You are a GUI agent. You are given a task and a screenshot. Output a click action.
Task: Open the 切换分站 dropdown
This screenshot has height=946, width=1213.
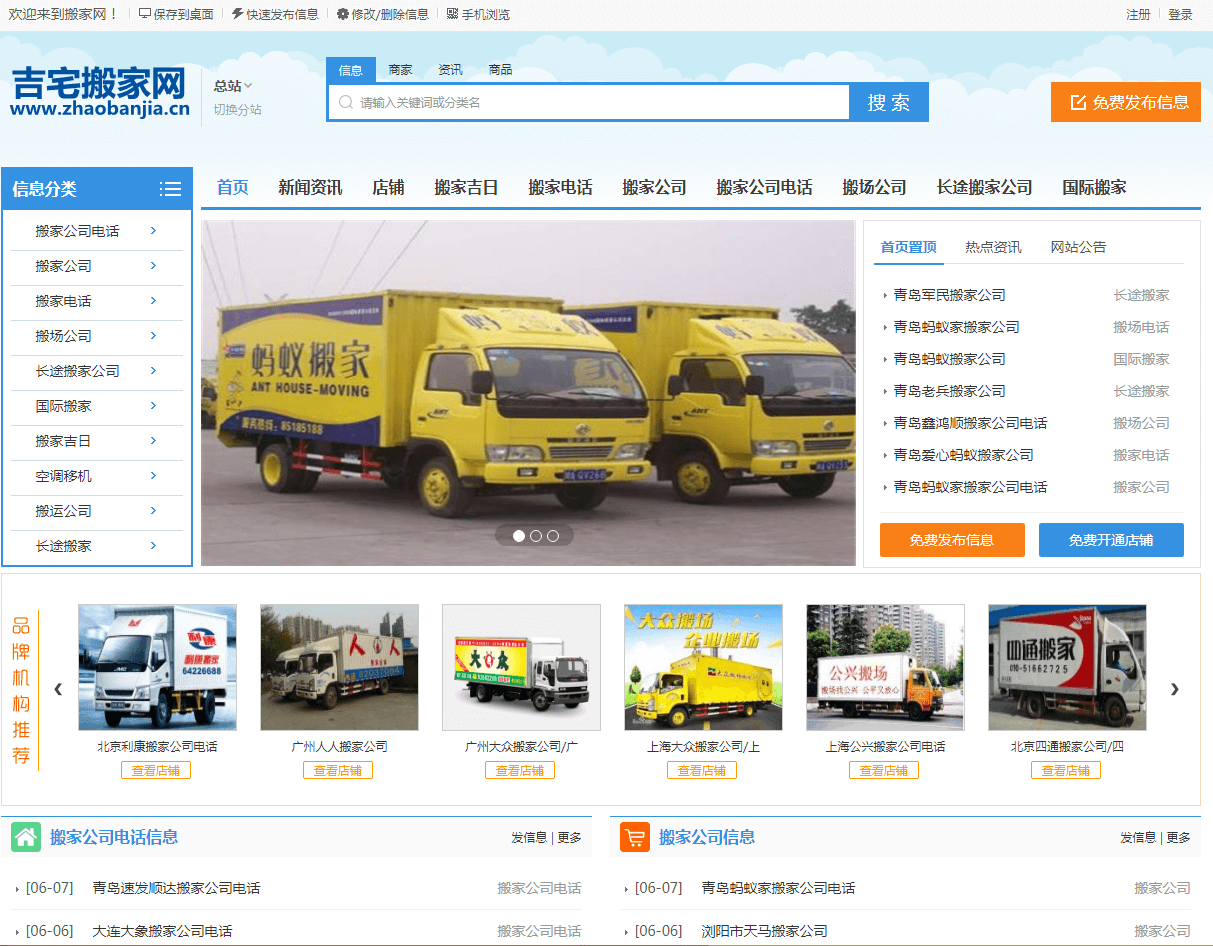pos(238,110)
